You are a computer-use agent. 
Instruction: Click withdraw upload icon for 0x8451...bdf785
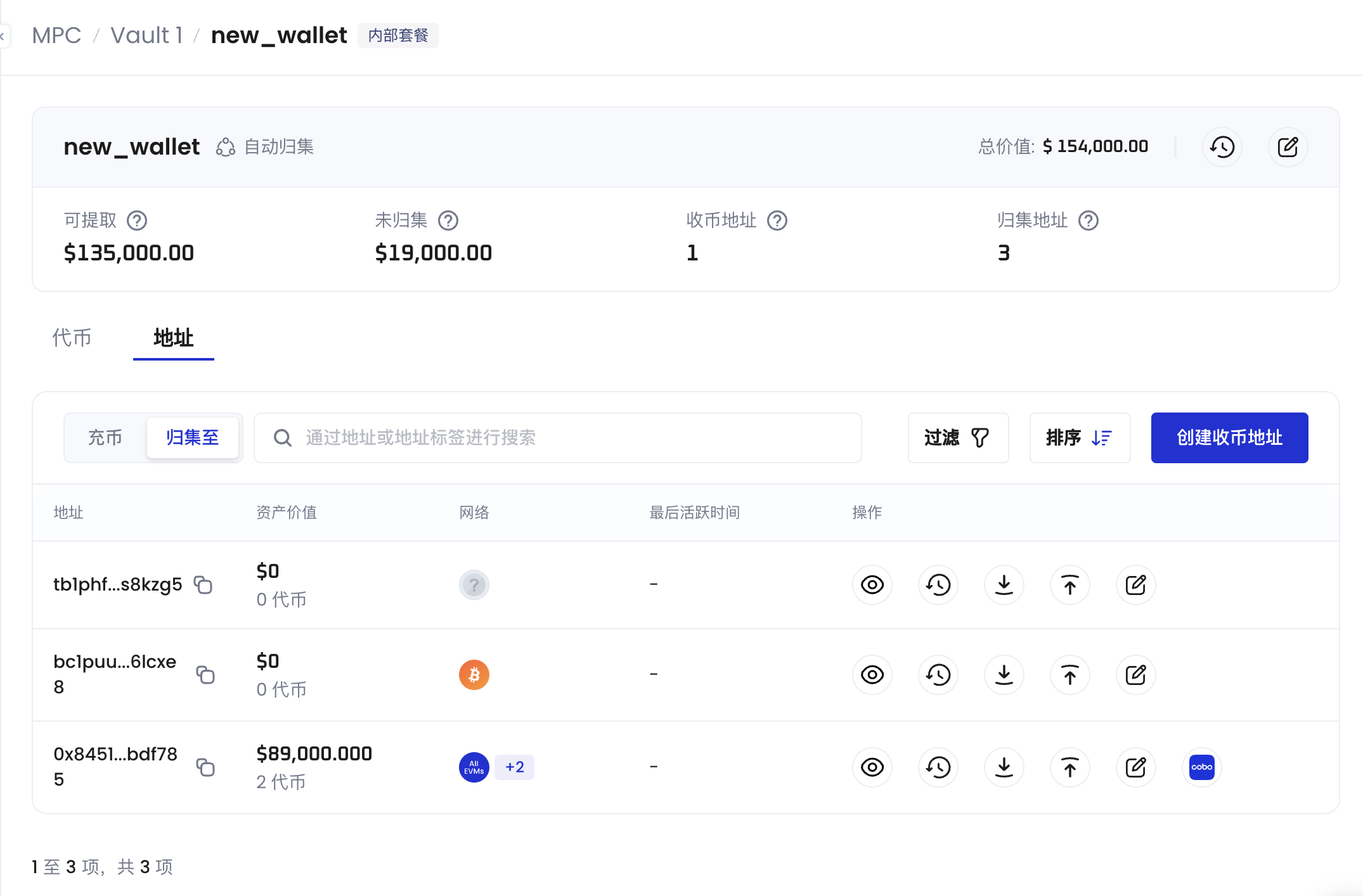[x=1070, y=767]
